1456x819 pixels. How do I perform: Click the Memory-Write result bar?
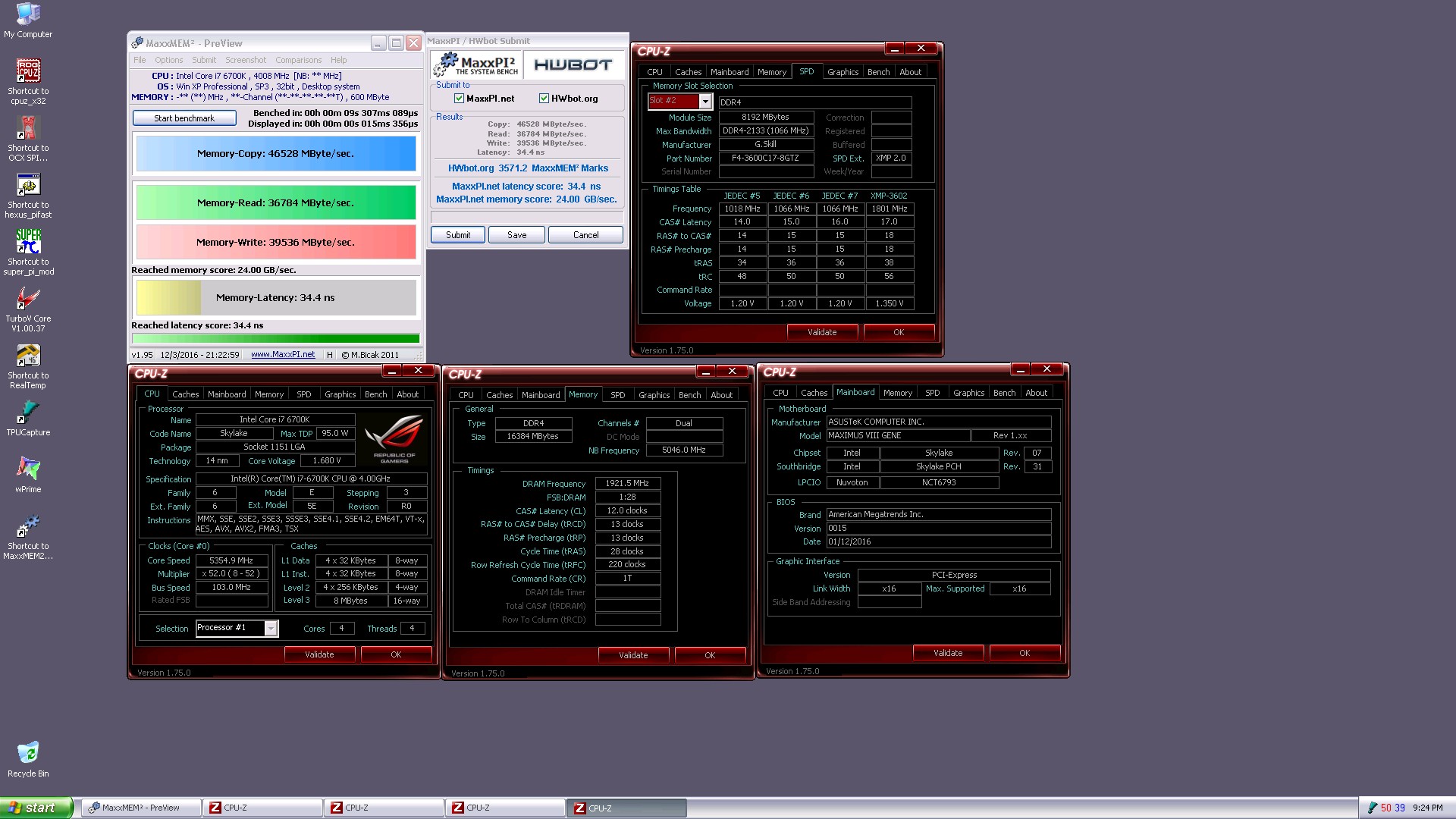(x=276, y=242)
